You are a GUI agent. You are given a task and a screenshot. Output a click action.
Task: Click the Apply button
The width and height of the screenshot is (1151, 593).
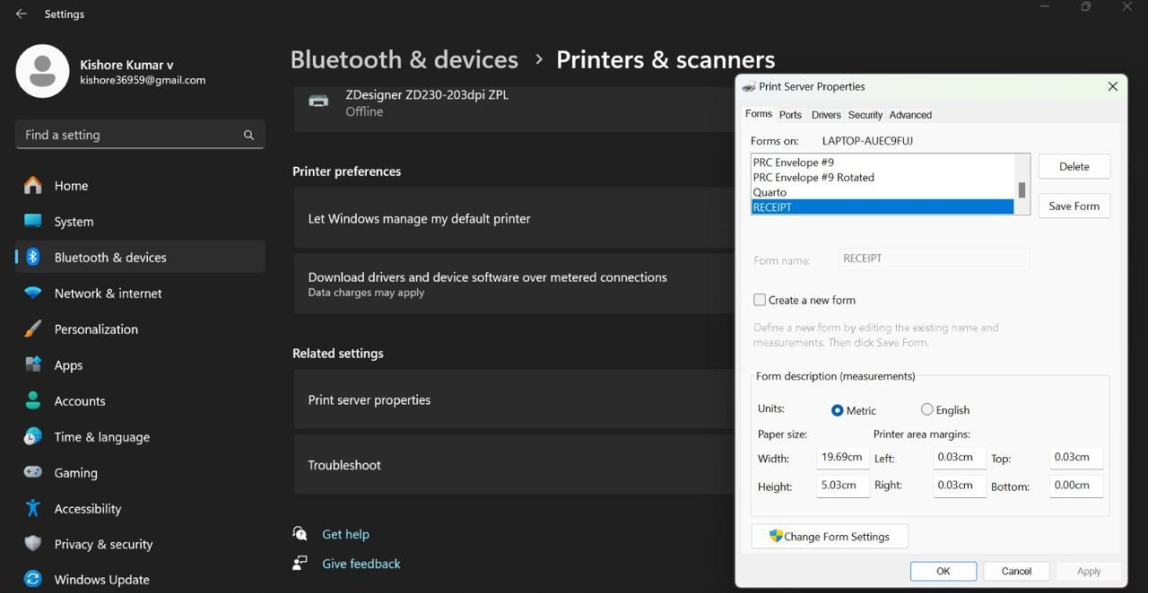point(1089,571)
